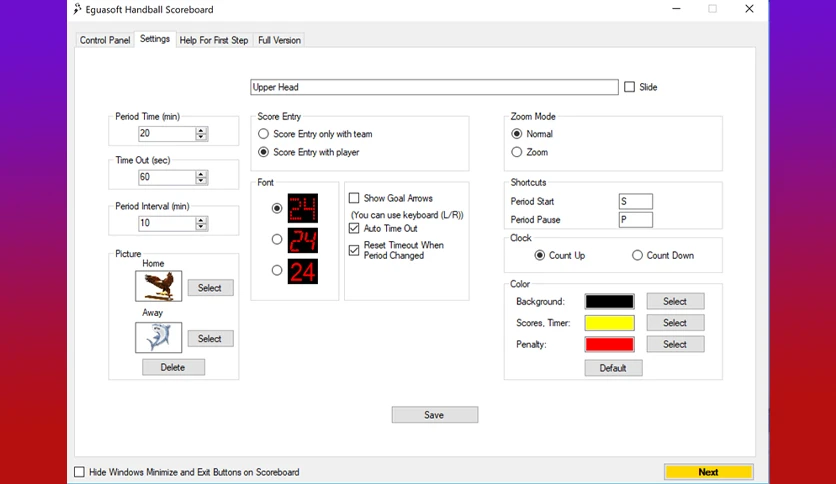Click the Save button
The image size is (836, 484).
click(x=435, y=415)
